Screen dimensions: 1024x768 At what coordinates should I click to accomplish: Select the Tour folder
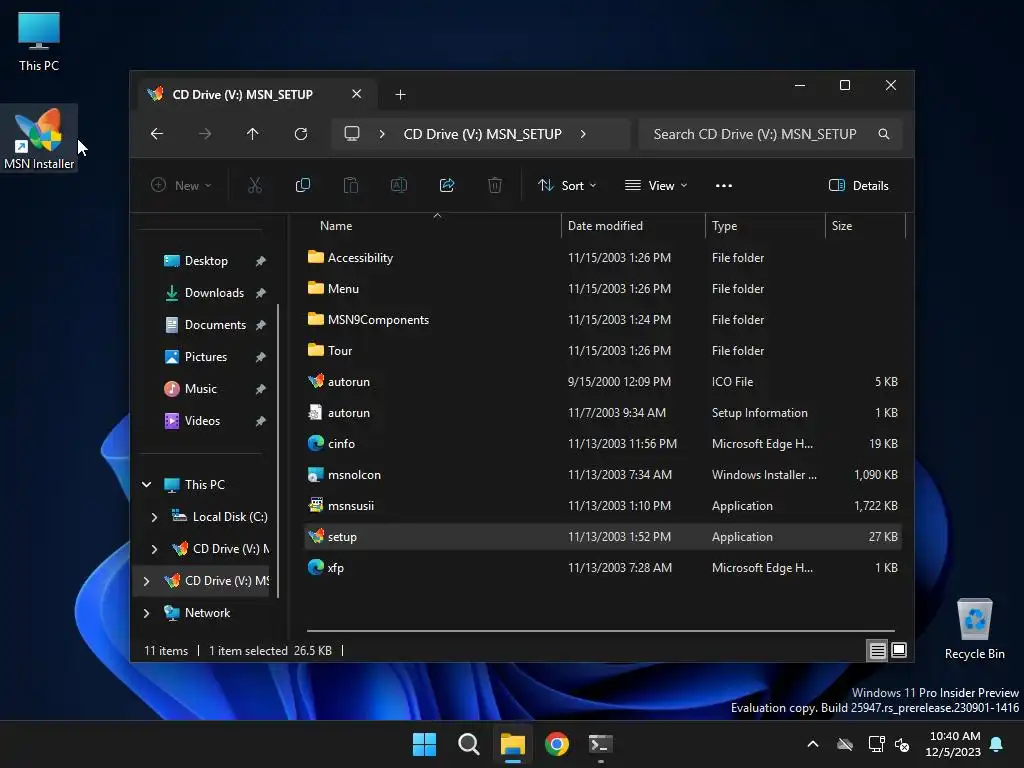coord(603,351)
